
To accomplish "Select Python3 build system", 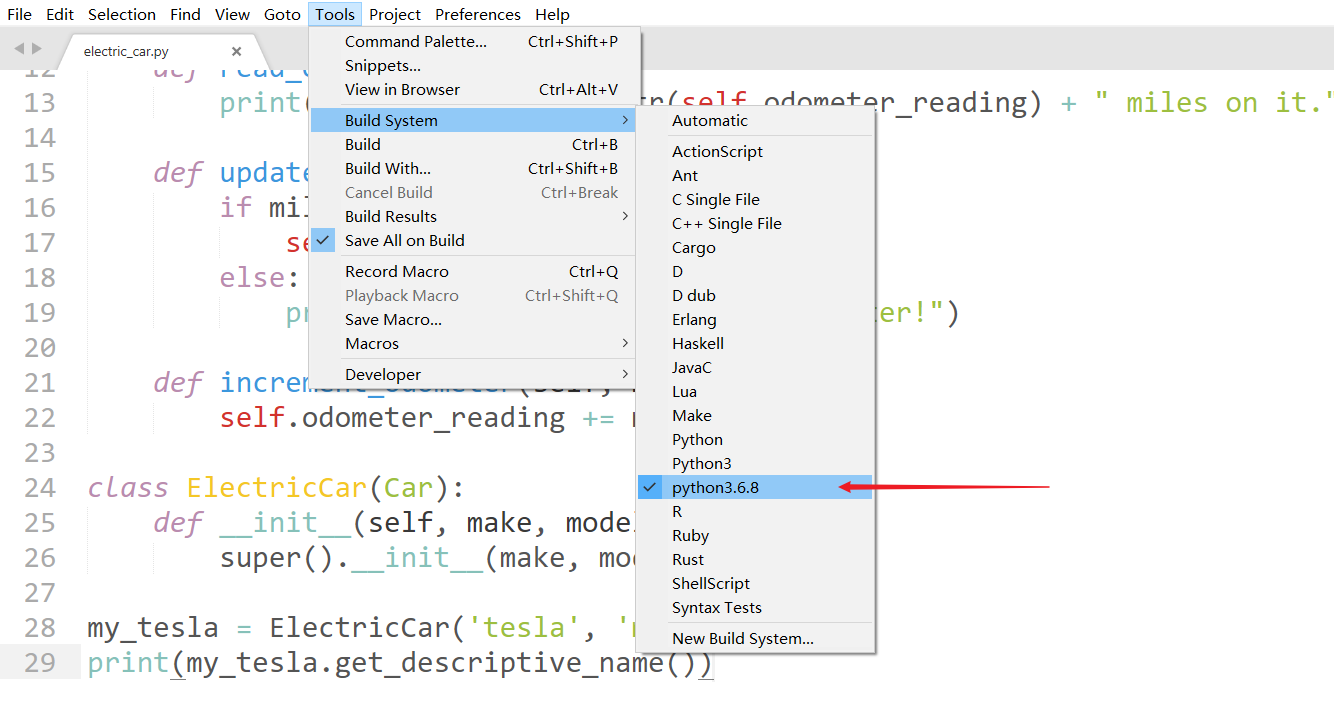I will coord(755,463).
